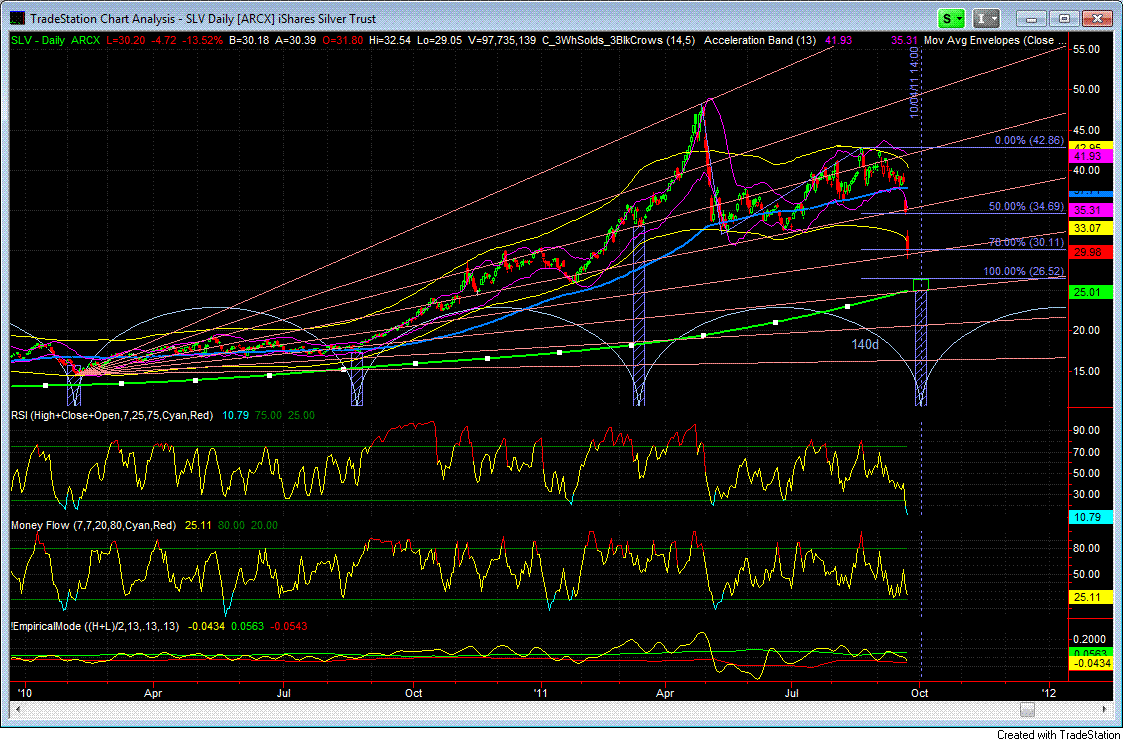Click the 90.00 RSI scale label

[1086, 430]
